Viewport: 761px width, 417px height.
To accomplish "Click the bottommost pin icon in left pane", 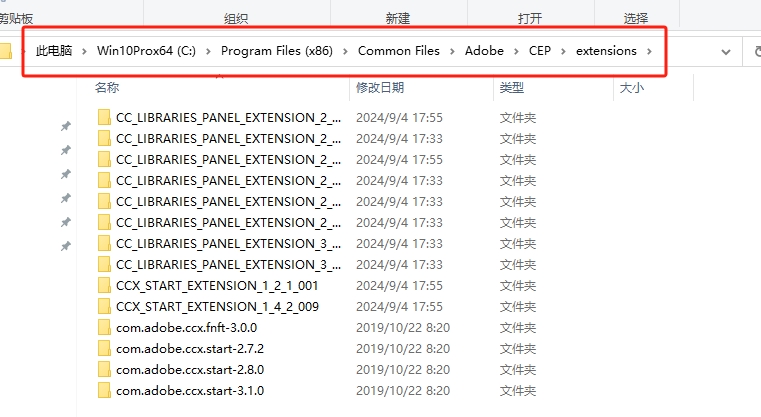I will click(66, 246).
